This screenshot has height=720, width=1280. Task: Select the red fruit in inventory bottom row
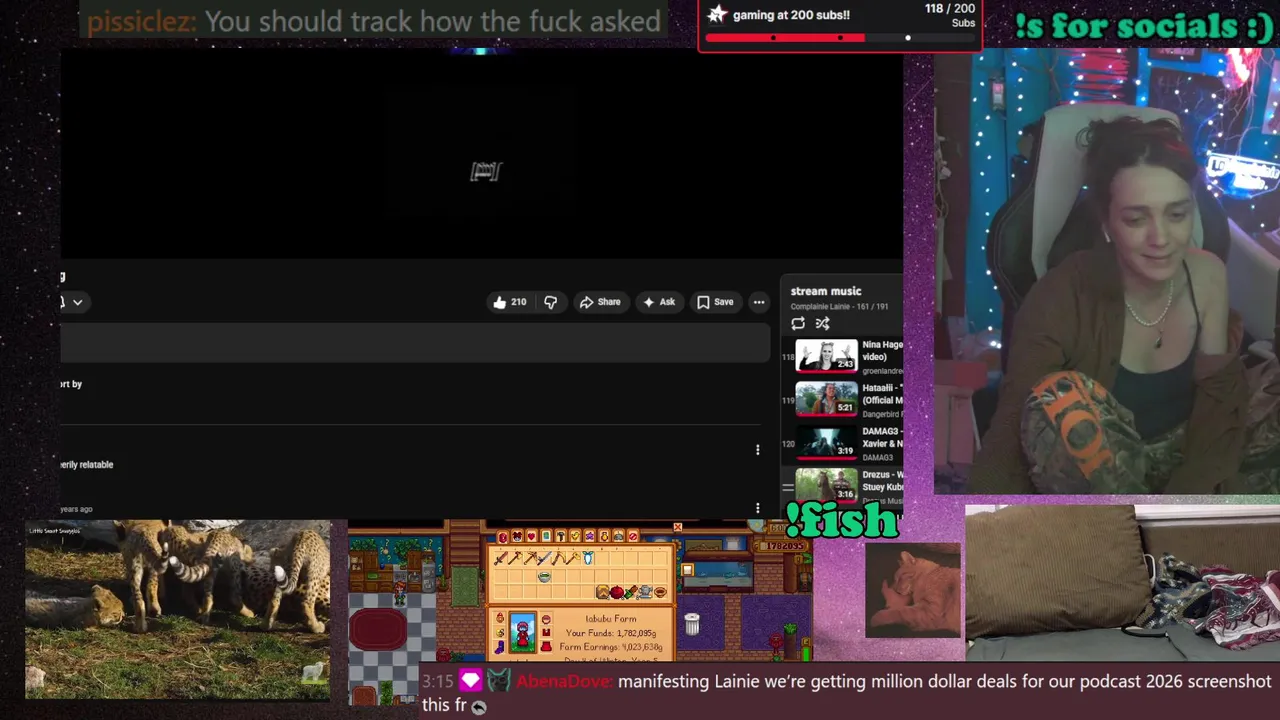(617, 592)
